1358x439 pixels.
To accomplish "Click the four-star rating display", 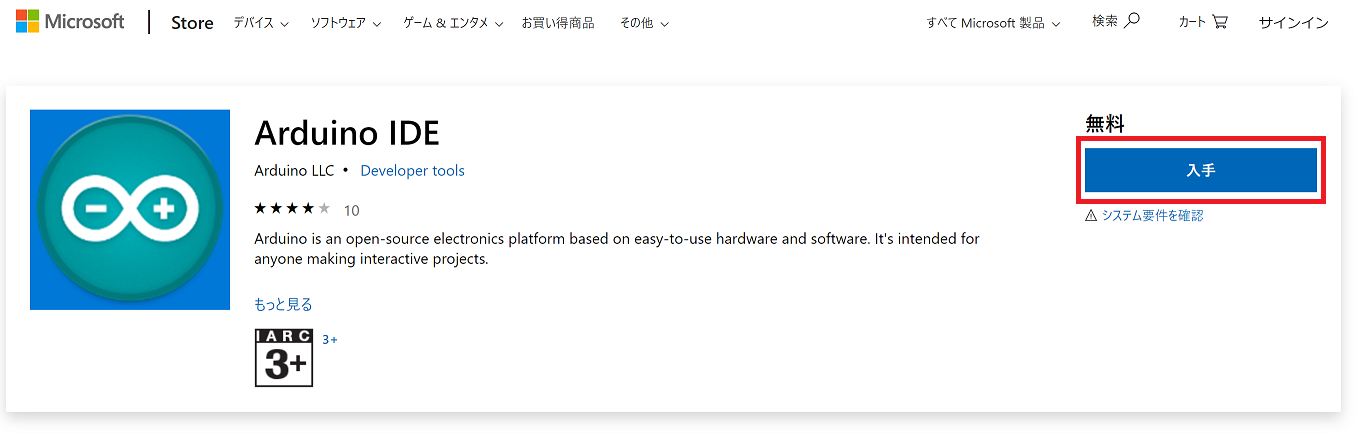I will pos(292,209).
